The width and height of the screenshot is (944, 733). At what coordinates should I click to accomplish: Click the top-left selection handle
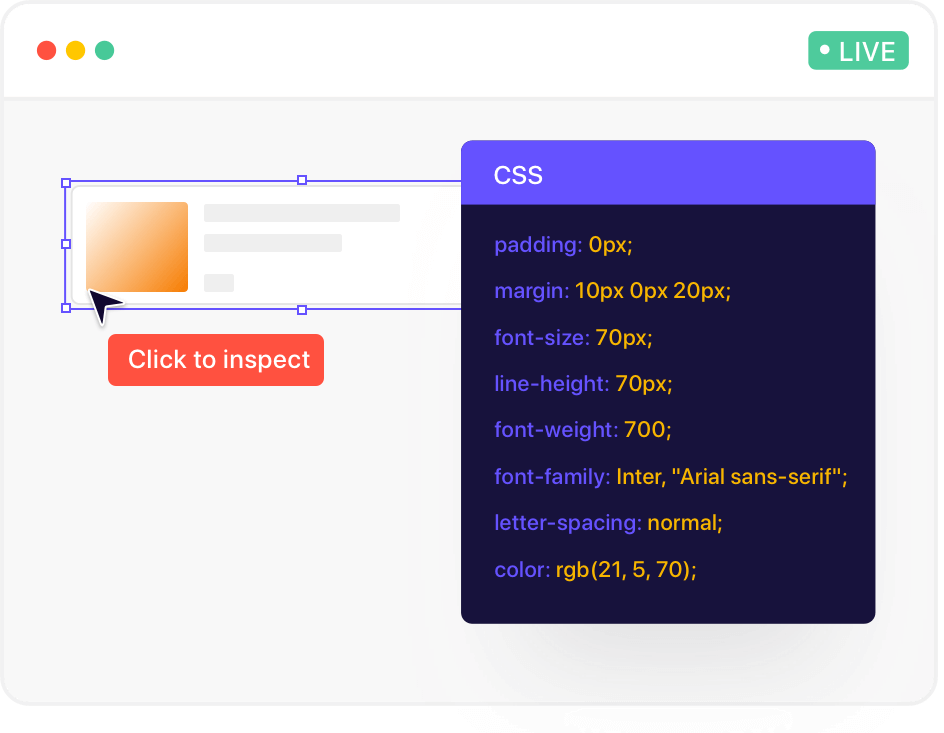(x=66, y=182)
